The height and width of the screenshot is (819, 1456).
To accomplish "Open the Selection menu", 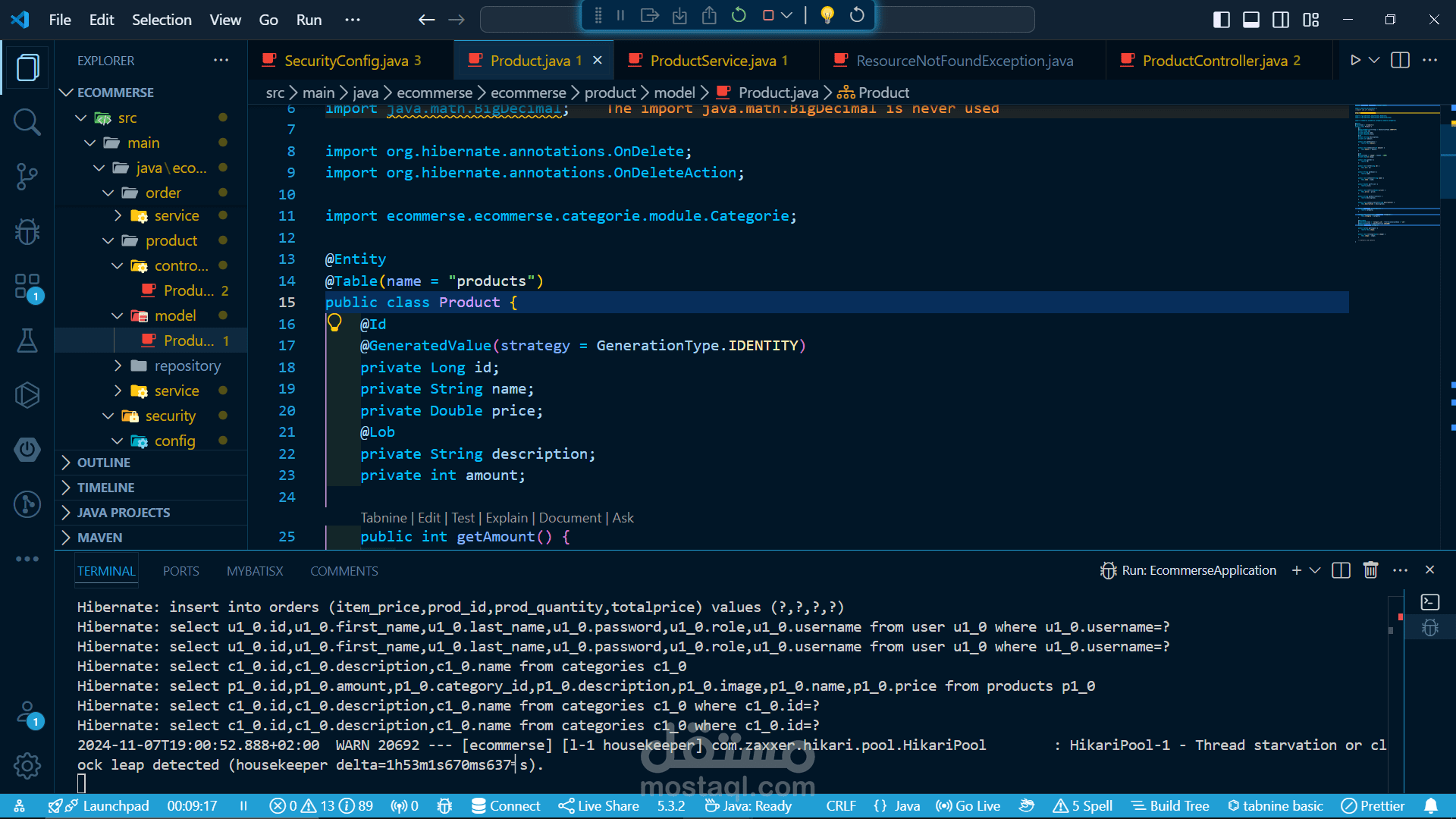I will click(162, 20).
